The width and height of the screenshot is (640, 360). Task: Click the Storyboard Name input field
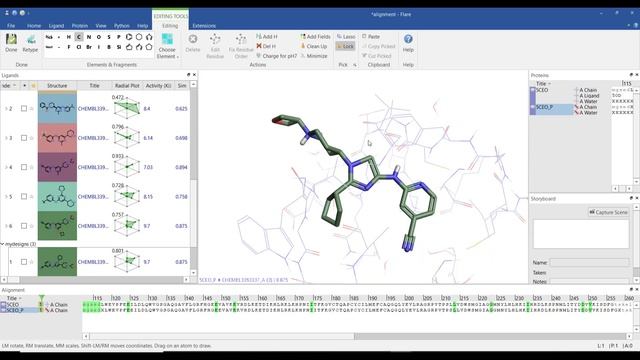[x=589, y=262]
